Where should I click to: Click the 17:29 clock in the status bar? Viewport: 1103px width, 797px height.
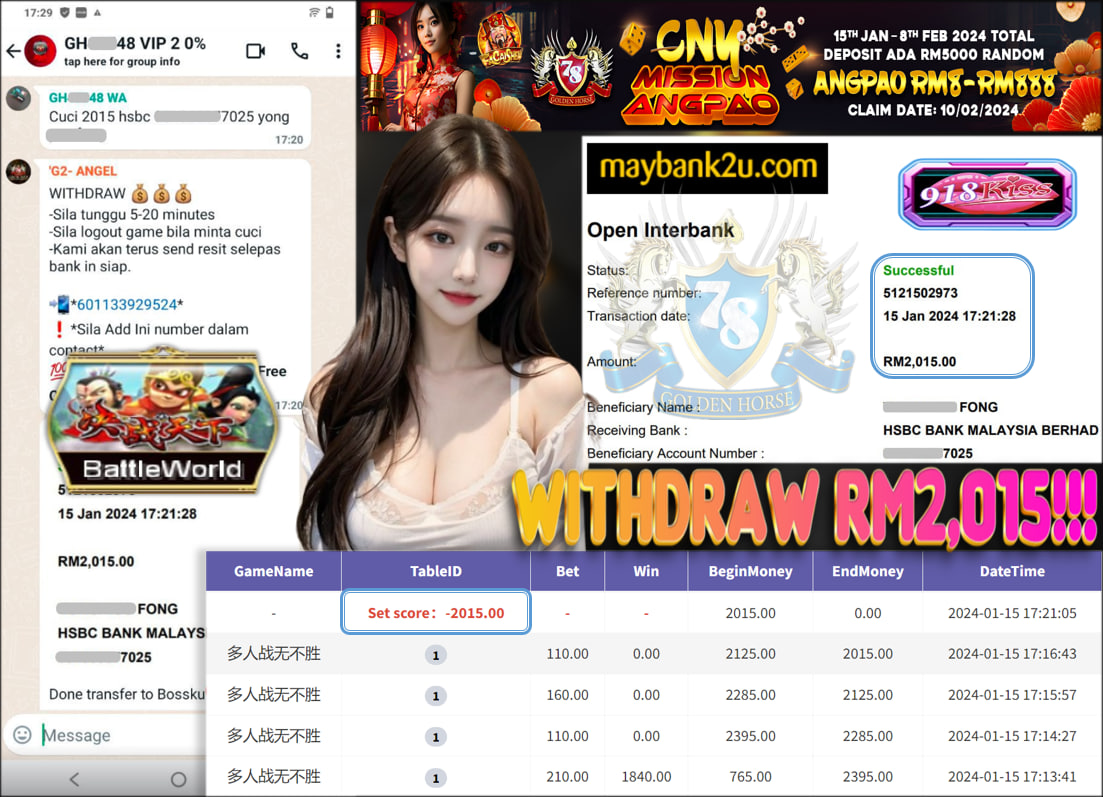tap(38, 13)
